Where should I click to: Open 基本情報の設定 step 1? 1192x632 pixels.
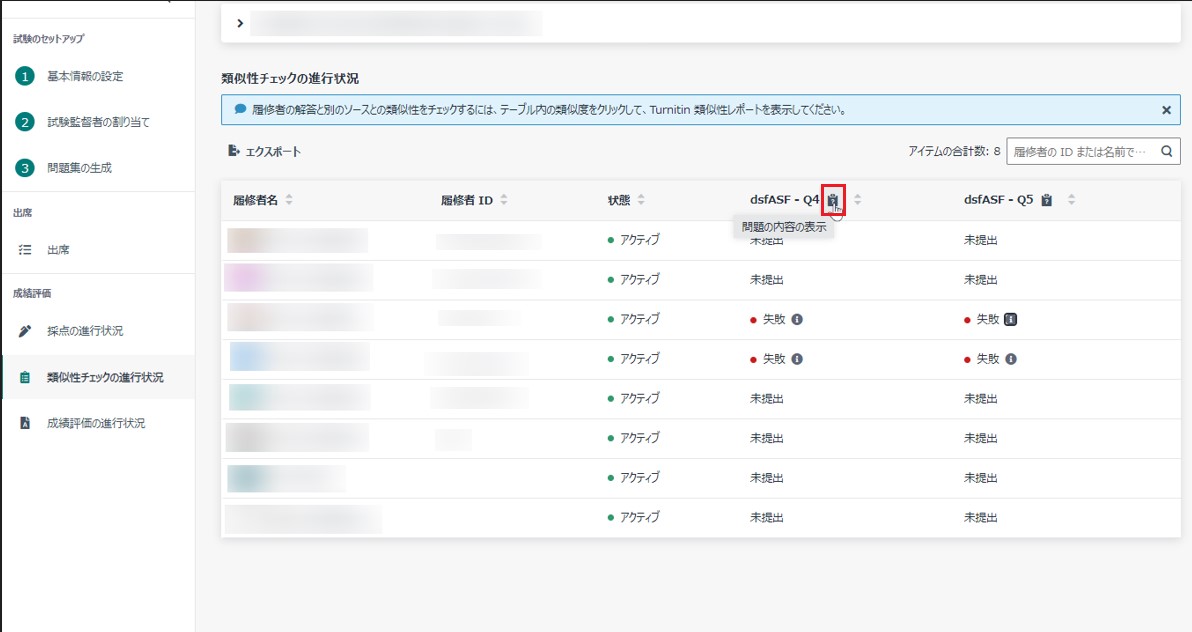(x=85, y=76)
